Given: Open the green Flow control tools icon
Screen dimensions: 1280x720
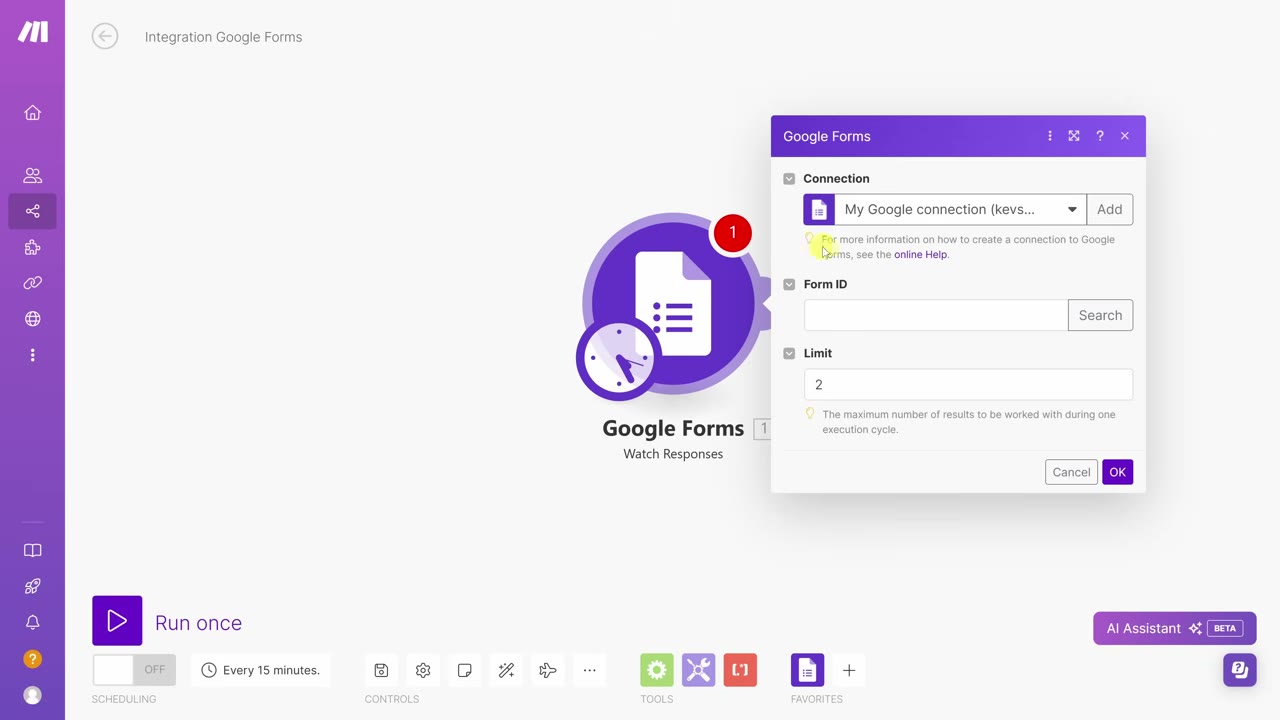Looking at the screenshot, I should [657, 670].
